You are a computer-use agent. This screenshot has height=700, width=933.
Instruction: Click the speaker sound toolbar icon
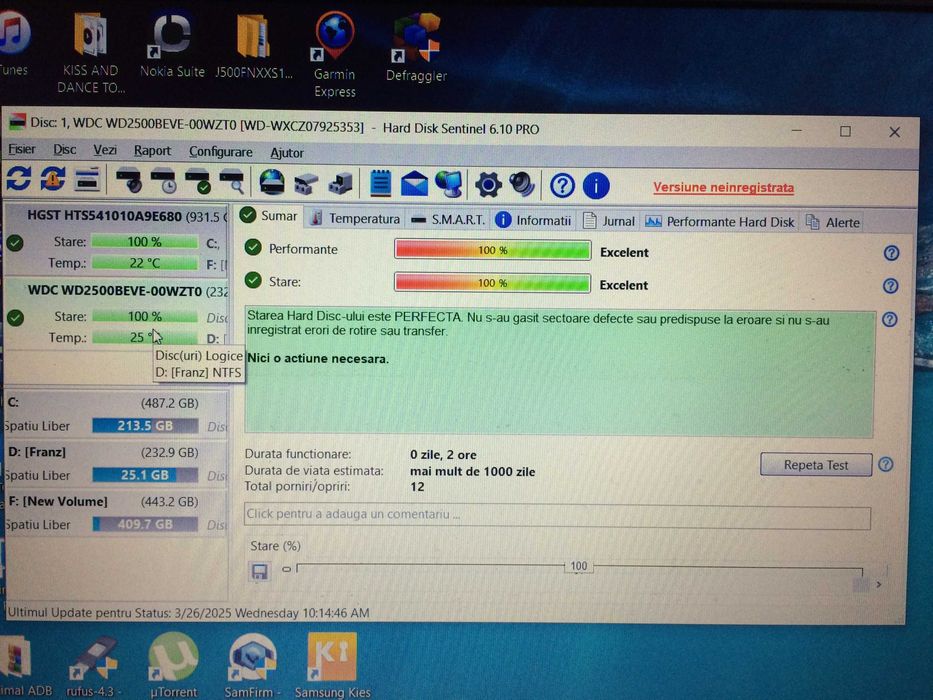click(522, 185)
